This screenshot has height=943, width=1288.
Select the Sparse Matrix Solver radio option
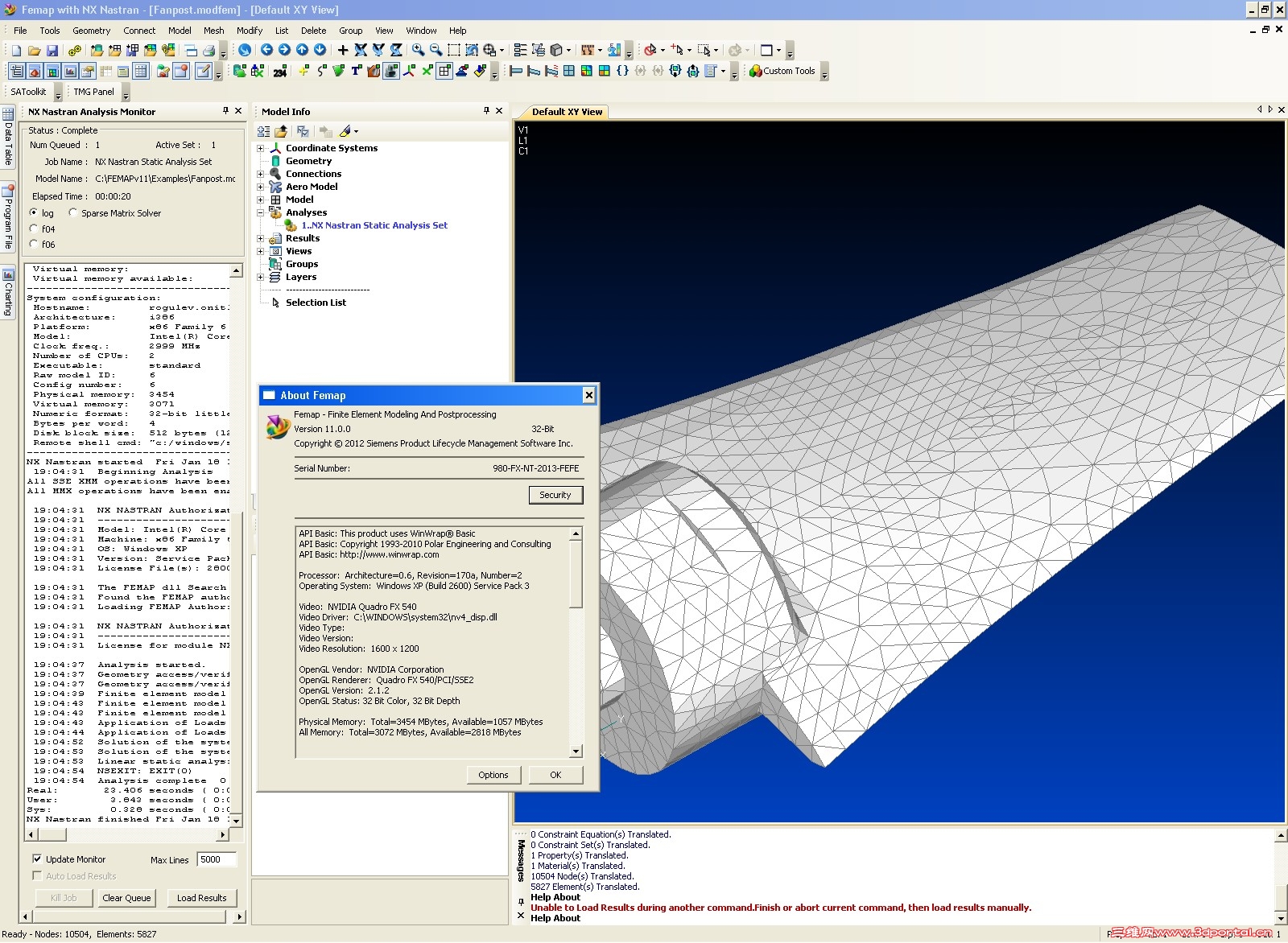click(73, 212)
